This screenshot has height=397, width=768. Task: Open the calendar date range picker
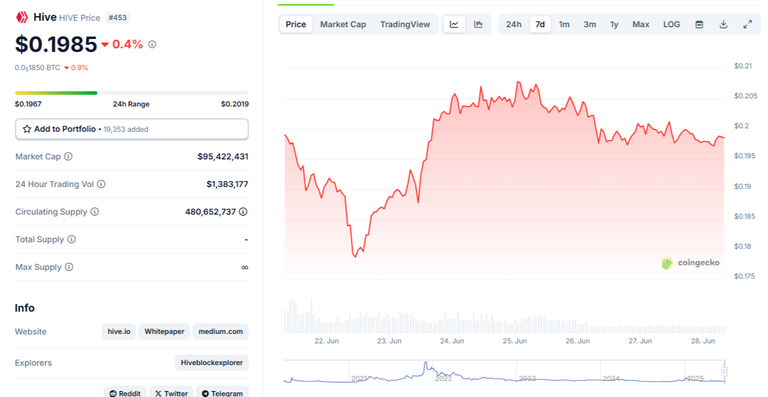699,24
